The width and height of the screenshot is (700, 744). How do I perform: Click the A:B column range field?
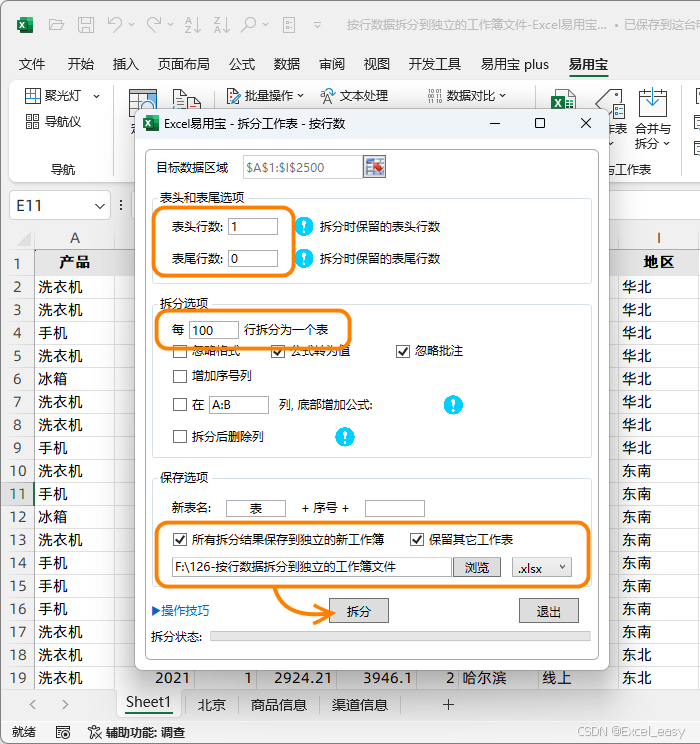tap(239, 405)
